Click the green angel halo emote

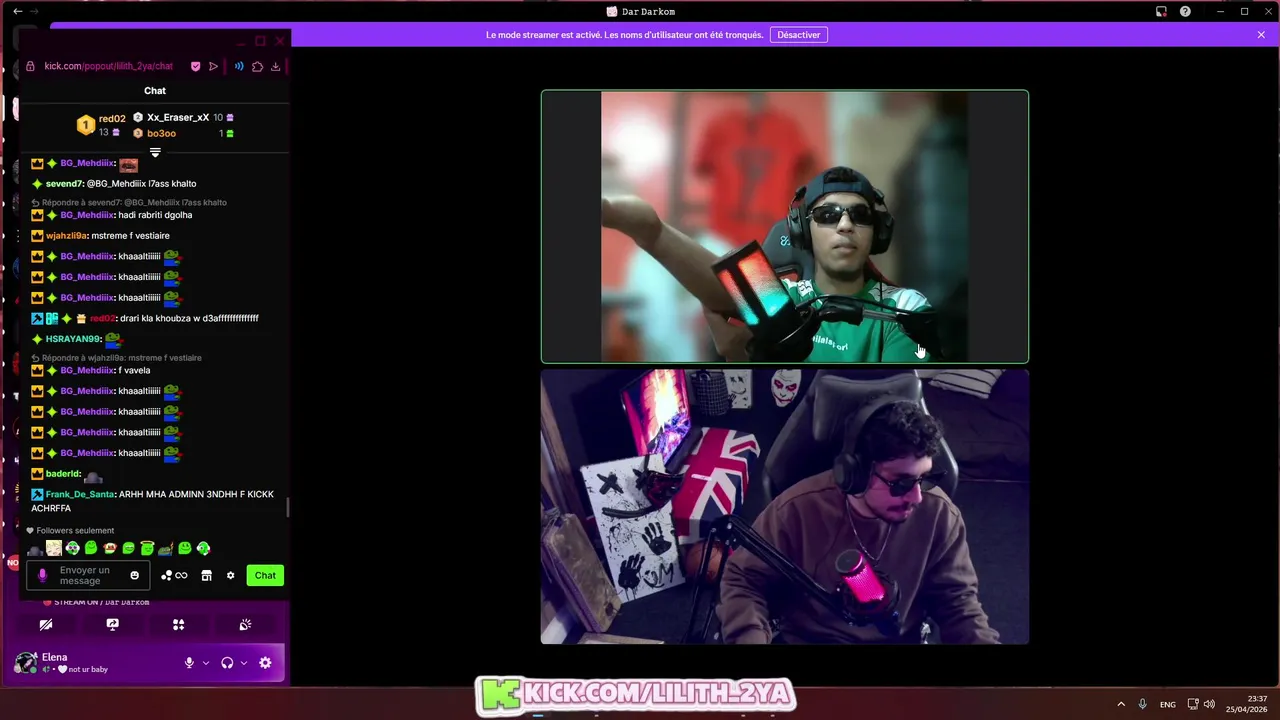[147, 548]
